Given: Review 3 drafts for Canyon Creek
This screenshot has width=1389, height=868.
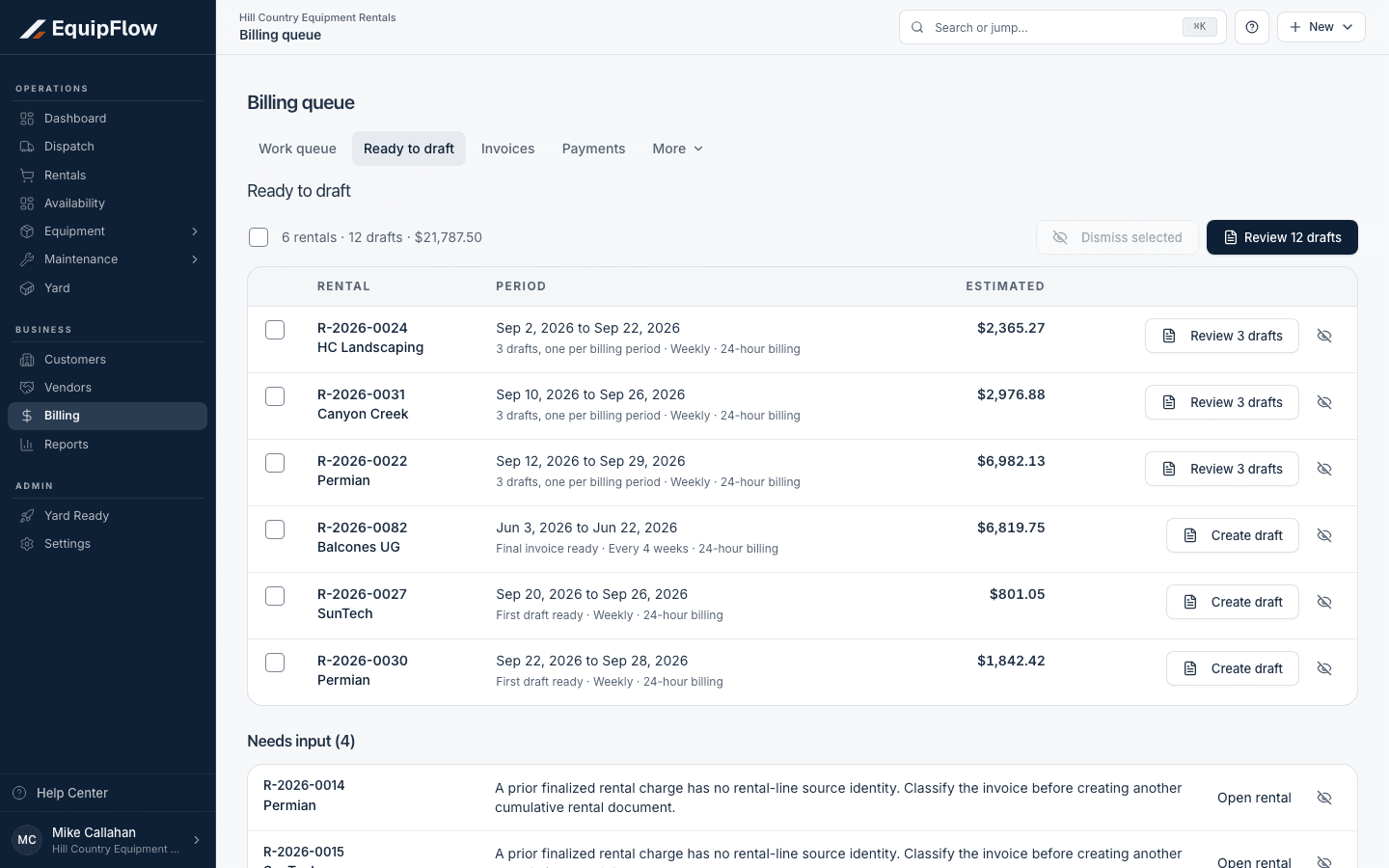Looking at the screenshot, I should click(1221, 402).
